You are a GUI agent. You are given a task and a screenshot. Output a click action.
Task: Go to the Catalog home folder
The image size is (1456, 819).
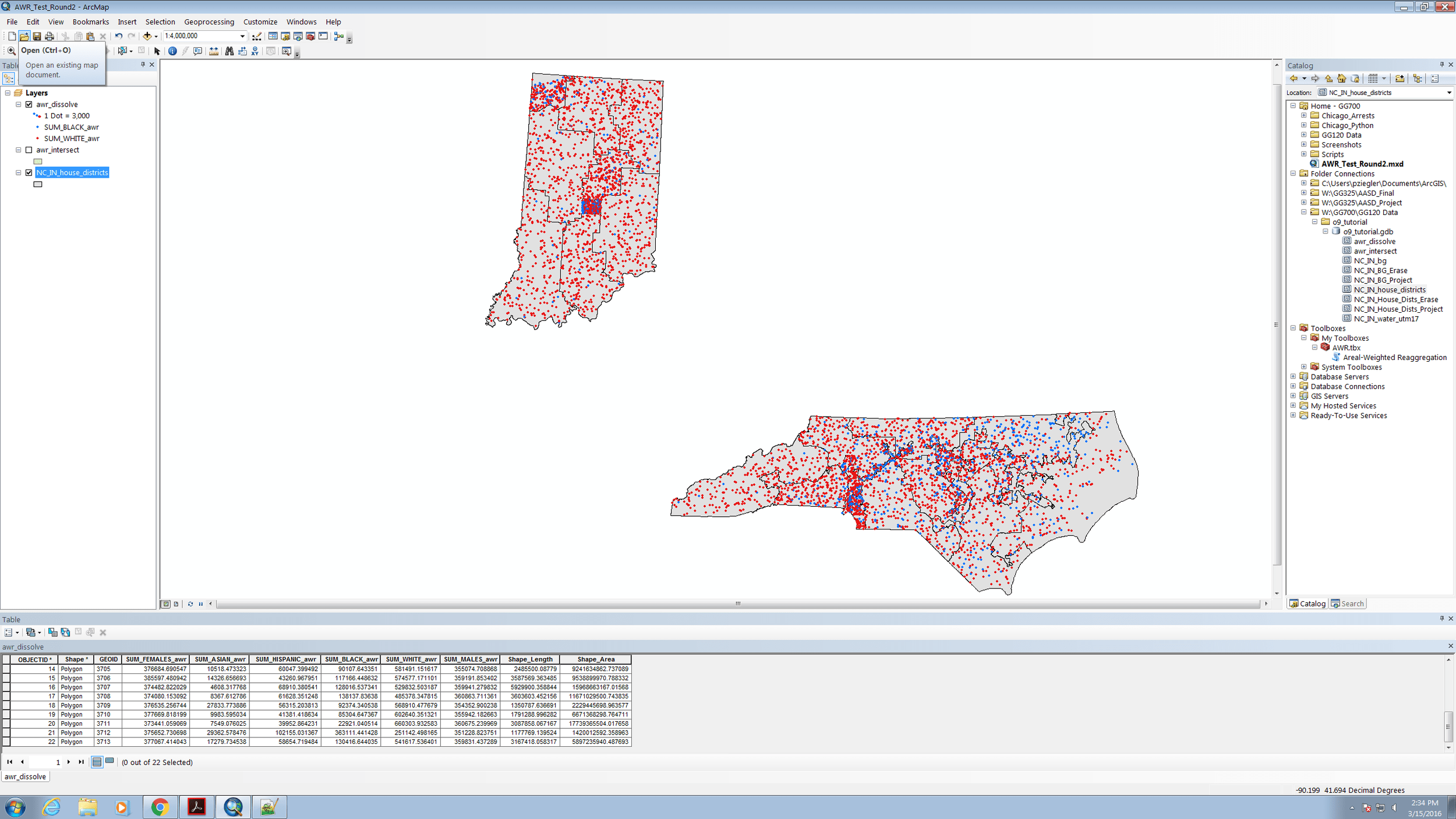coord(1341,79)
